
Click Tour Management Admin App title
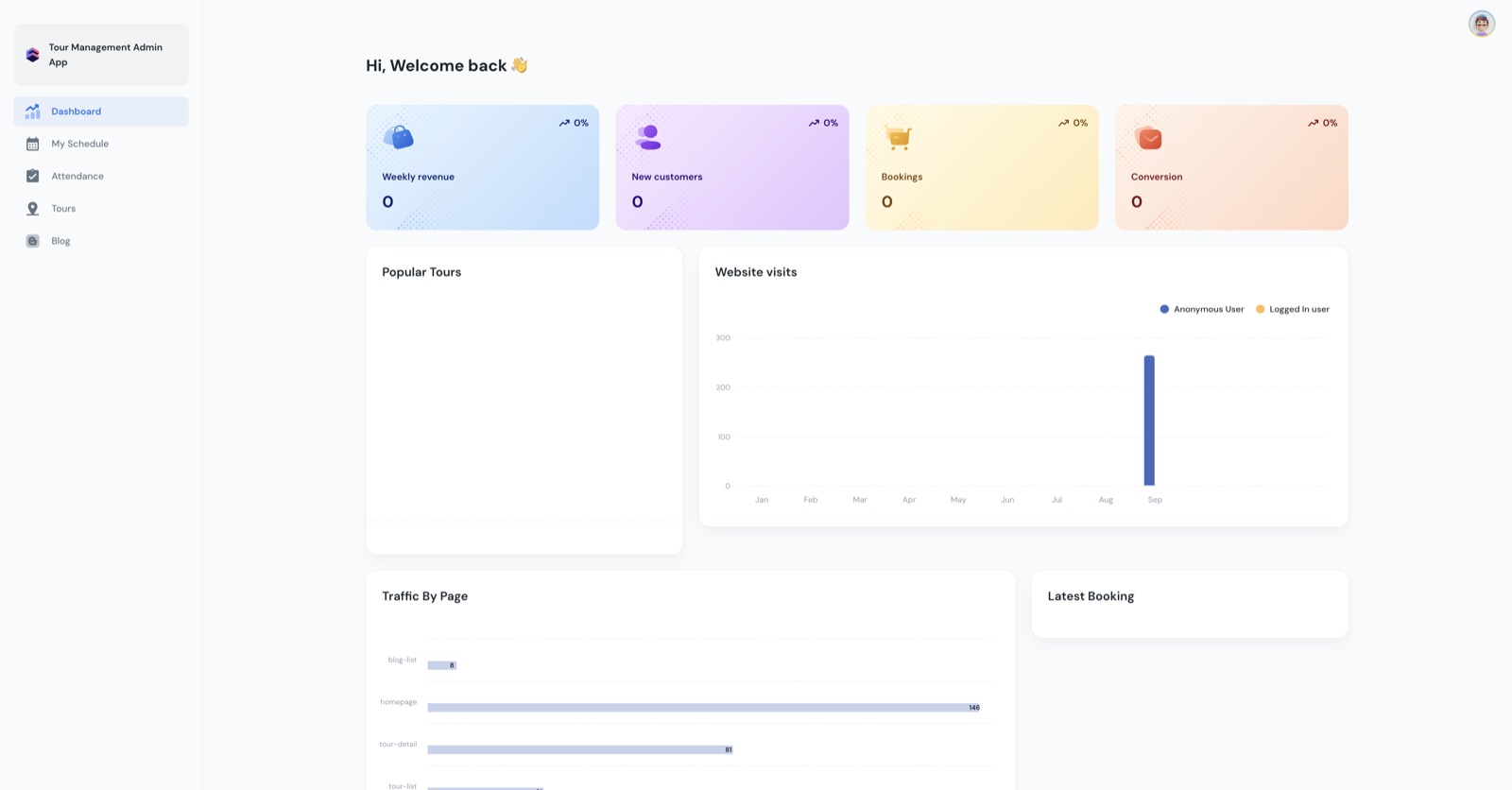(x=106, y=55)
